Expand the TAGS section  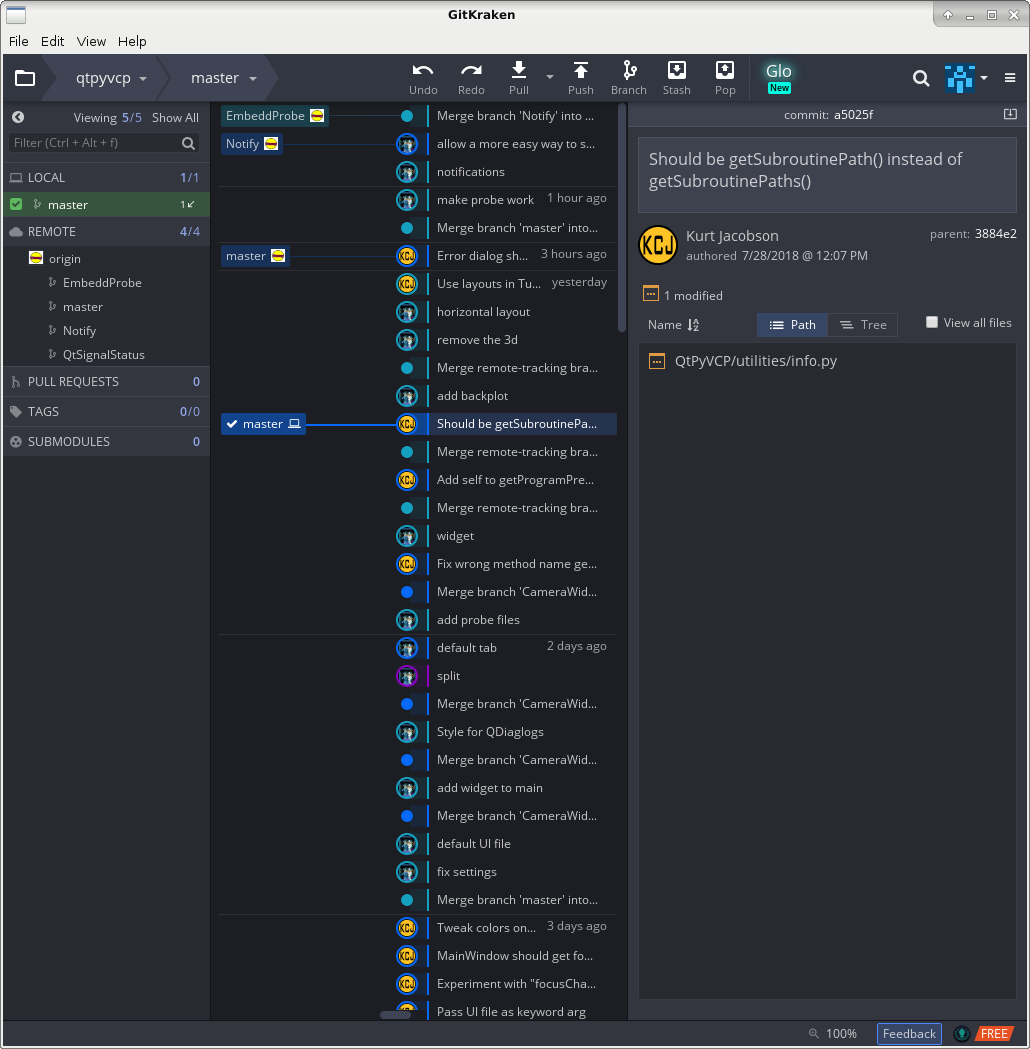[106, 411]
